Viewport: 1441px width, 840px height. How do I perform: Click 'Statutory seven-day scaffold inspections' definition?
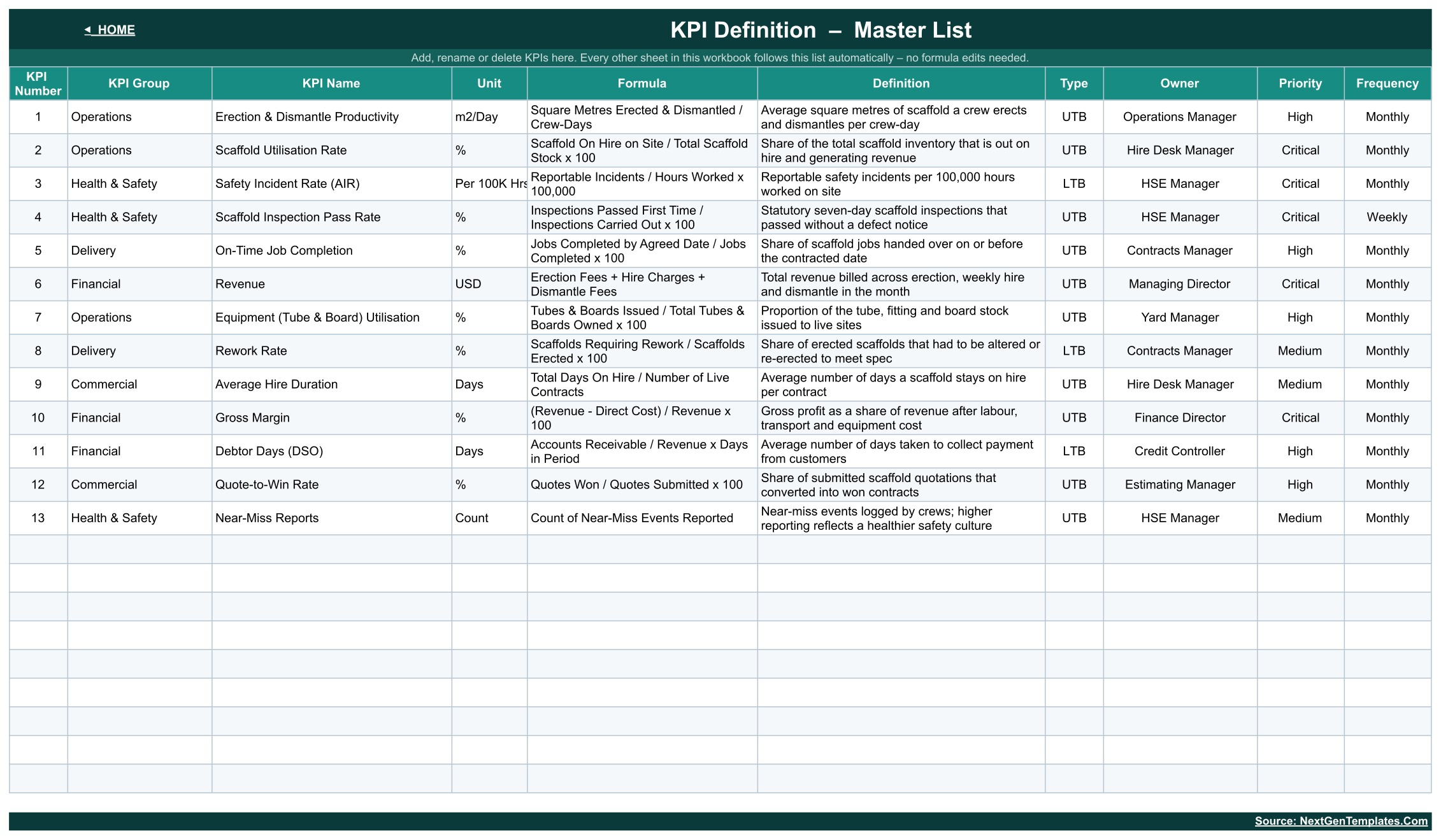pos(901,217)
